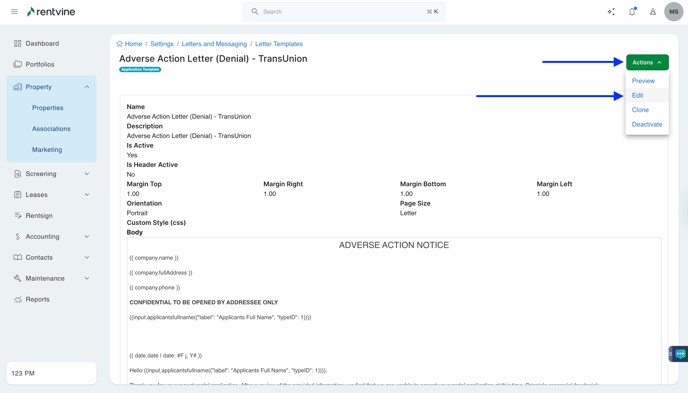Open Associations in the sidebar
Viewport: 688px width, 393px height.
click(51, 129)
